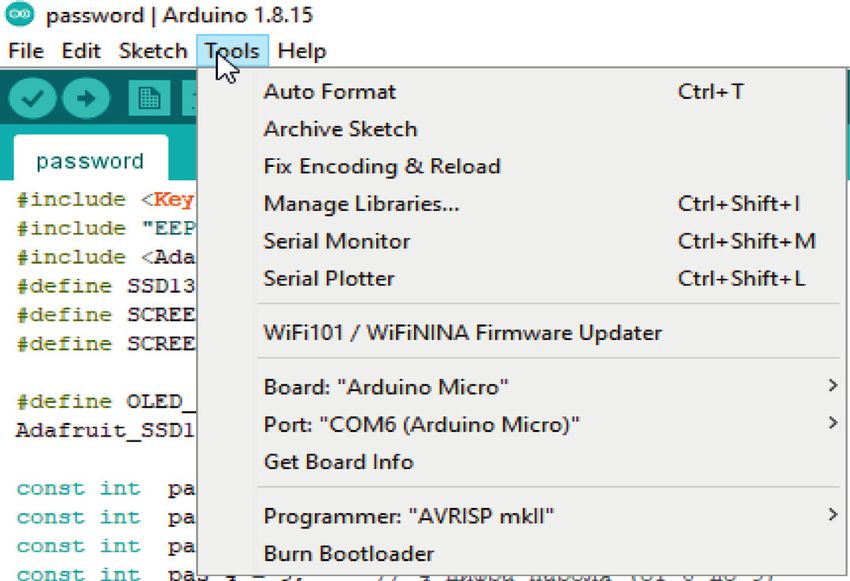Open the Sketch menu
The image size is (850, 581).
[x=153, y=51]
